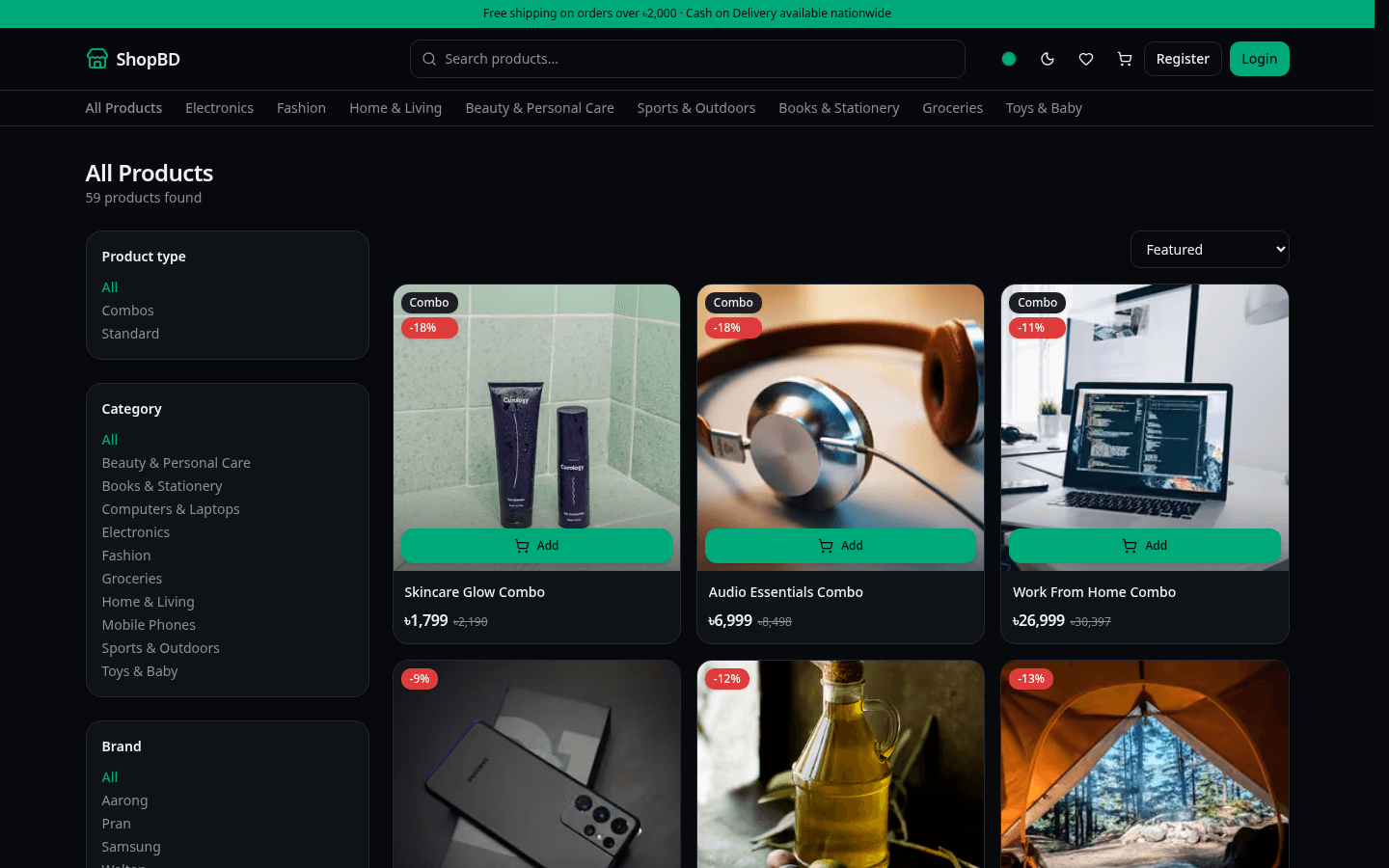Click -11% badge on Work From Home Combo
This screenshot has height=868, width=1389.
(x=1037, y=328)
